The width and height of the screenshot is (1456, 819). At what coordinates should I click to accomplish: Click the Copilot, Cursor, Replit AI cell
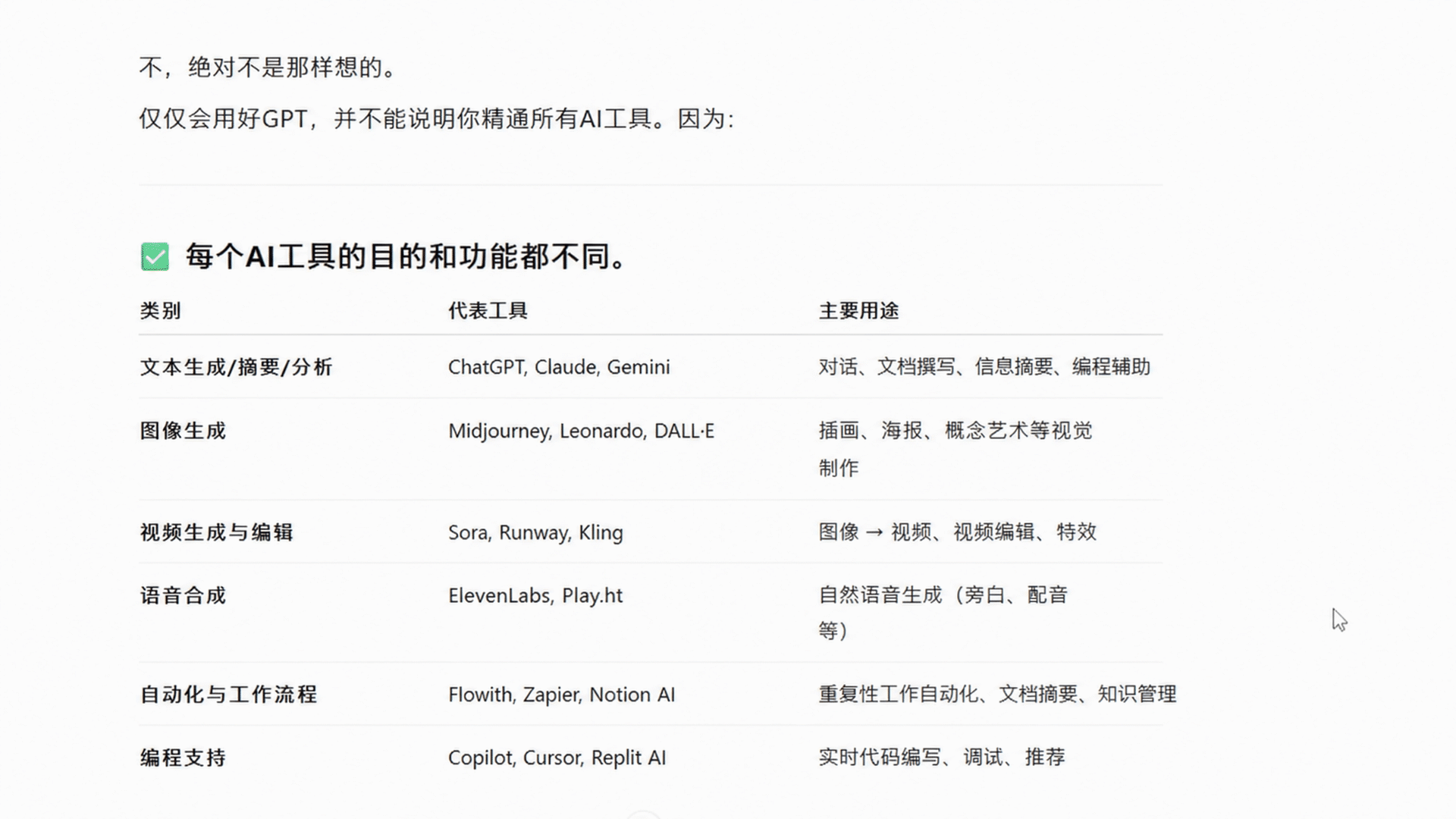[x=557, y=758]
